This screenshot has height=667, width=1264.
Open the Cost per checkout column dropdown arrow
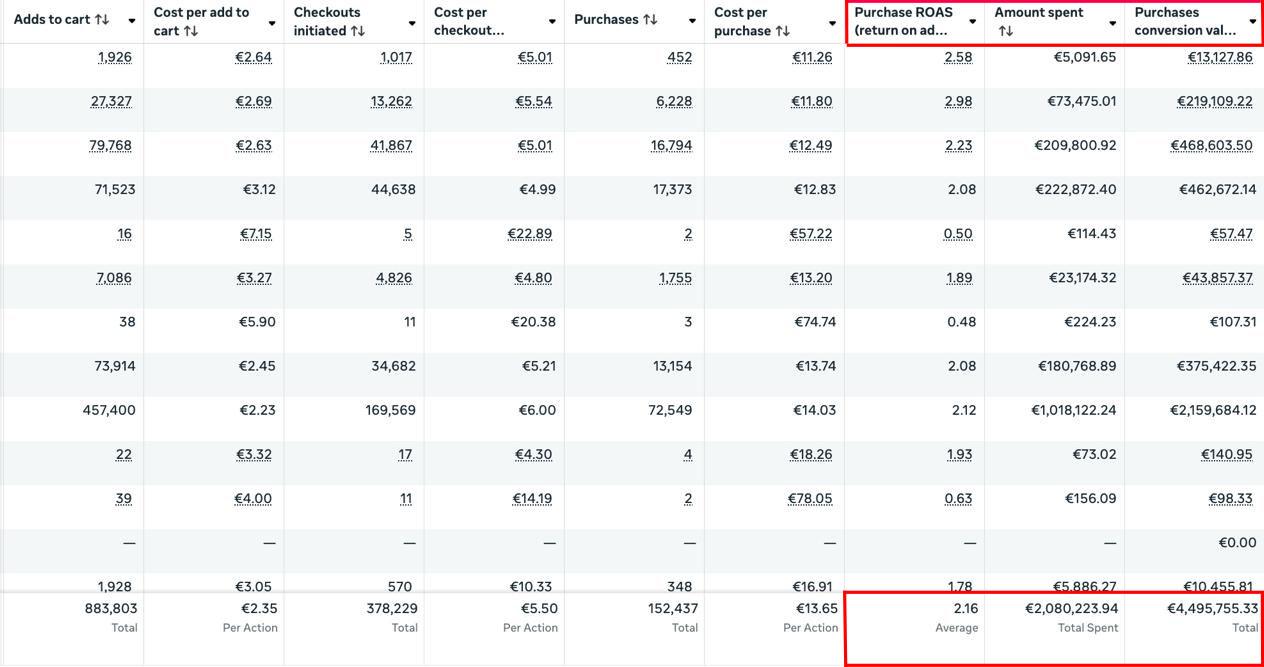552,22
